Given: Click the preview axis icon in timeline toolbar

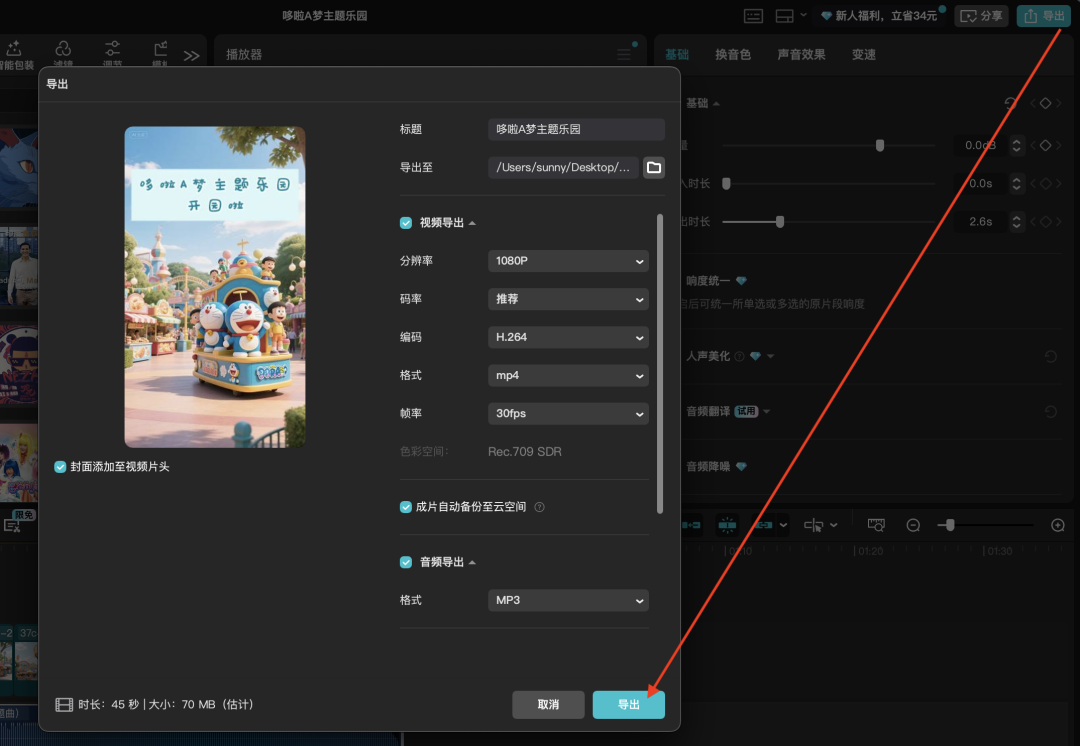Looking at the screenshot, I should click(x=875, y=524).
